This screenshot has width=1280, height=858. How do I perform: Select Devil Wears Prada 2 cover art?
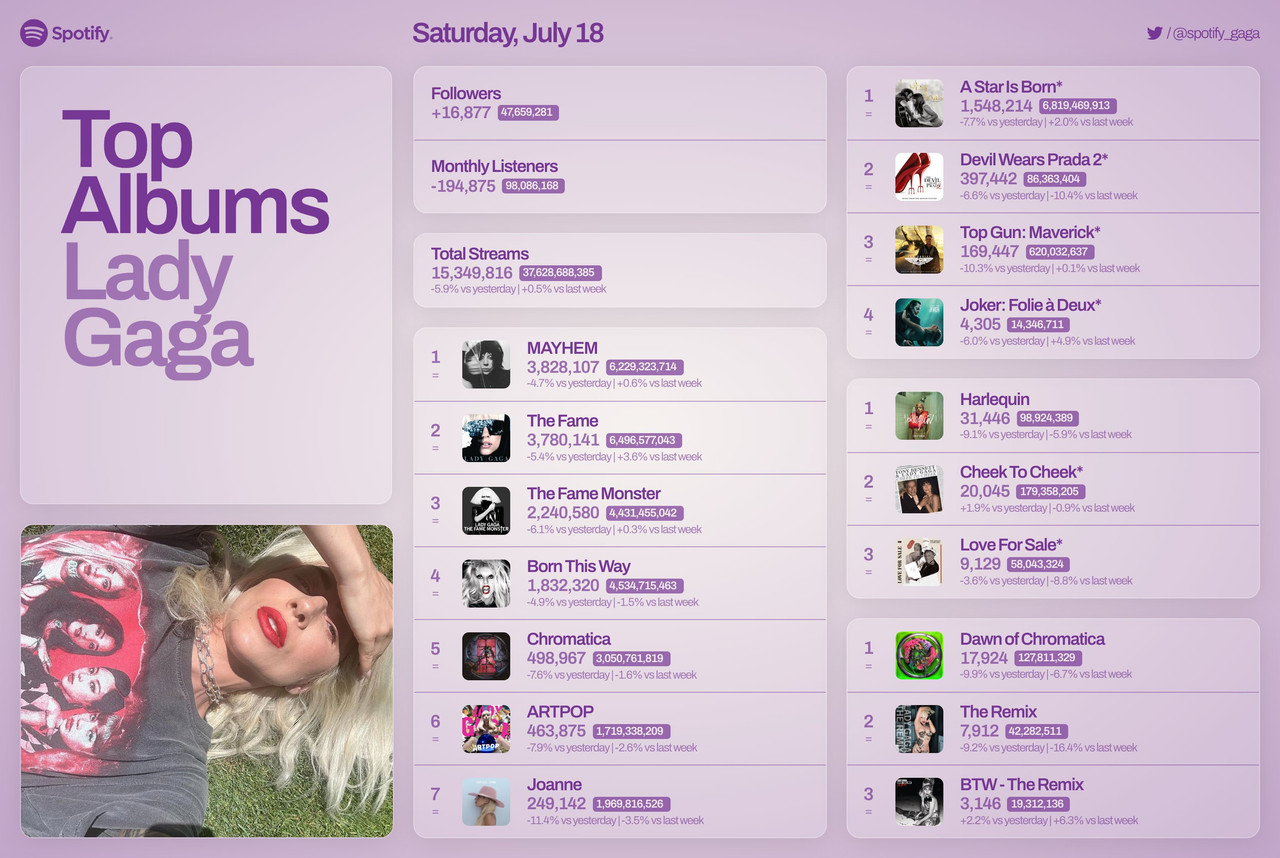point(919,176)
